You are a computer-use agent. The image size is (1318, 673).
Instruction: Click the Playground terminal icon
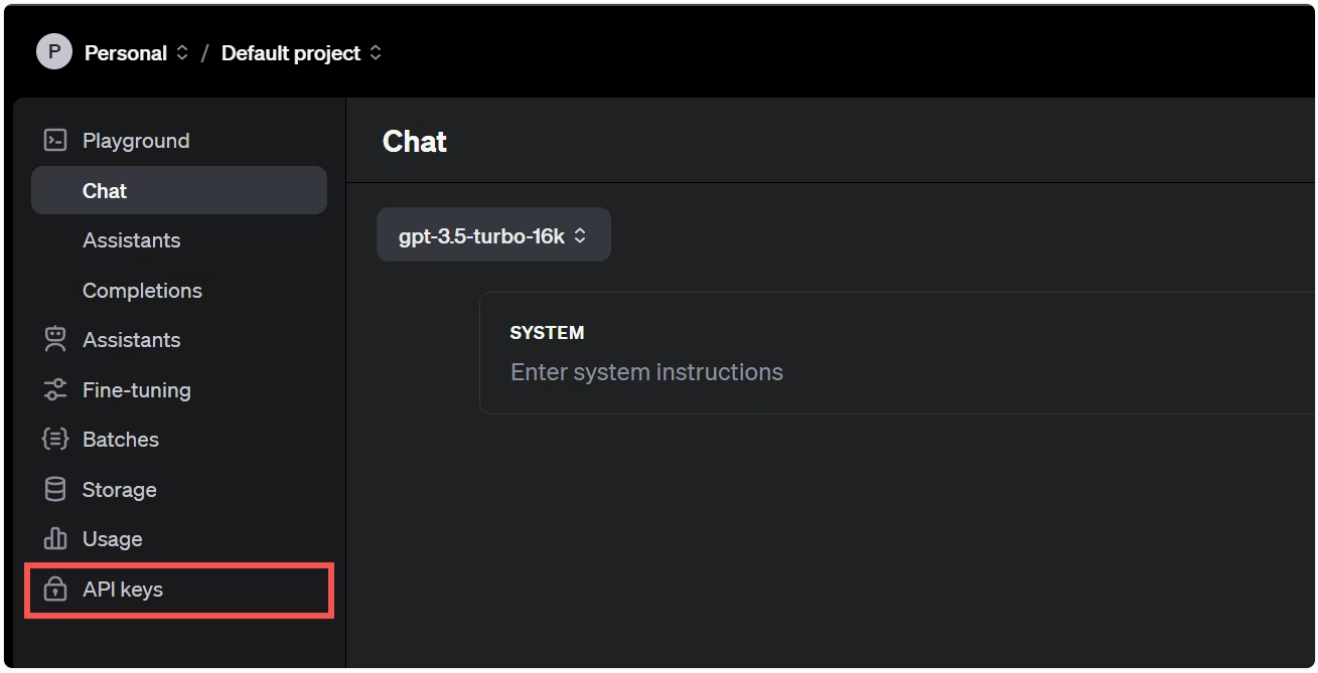click(56, 140)
